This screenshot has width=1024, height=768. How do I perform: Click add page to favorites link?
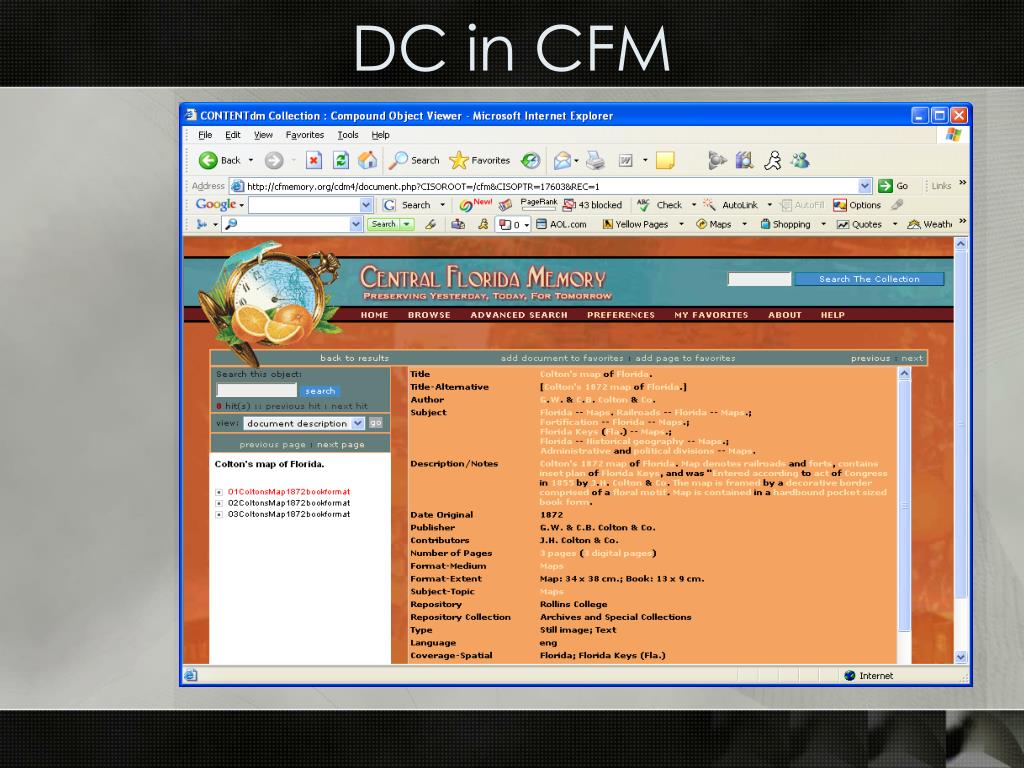pyautogui.click(x=685, y=358)
